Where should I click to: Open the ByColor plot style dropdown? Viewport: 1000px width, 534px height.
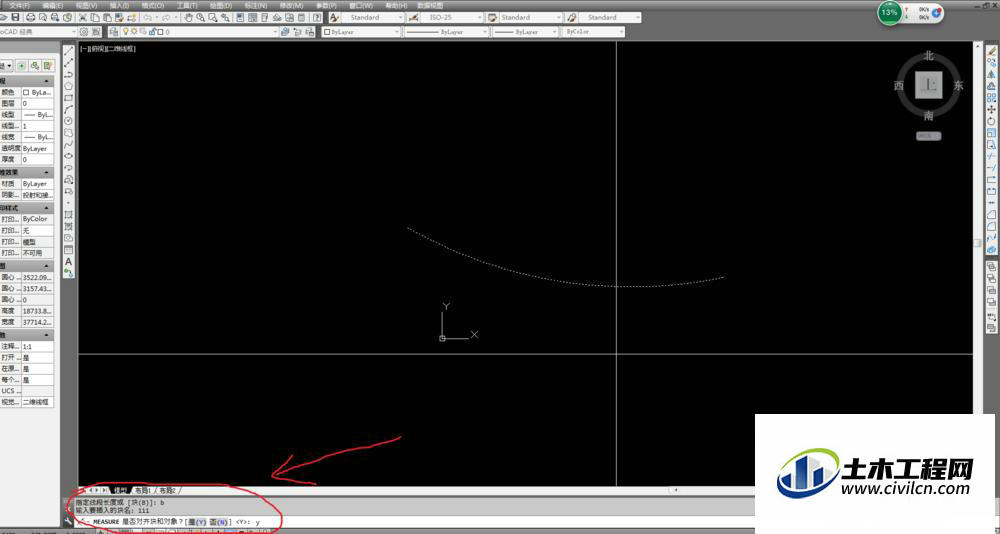point(593,31)
